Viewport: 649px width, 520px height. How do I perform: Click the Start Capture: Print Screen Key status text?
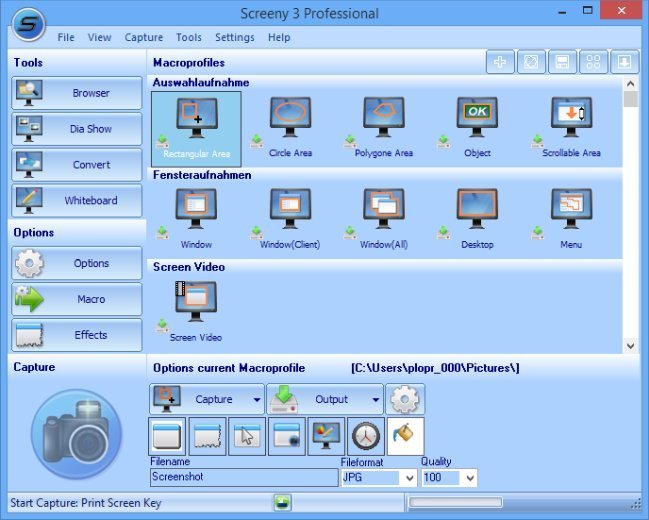coord(86,503)
